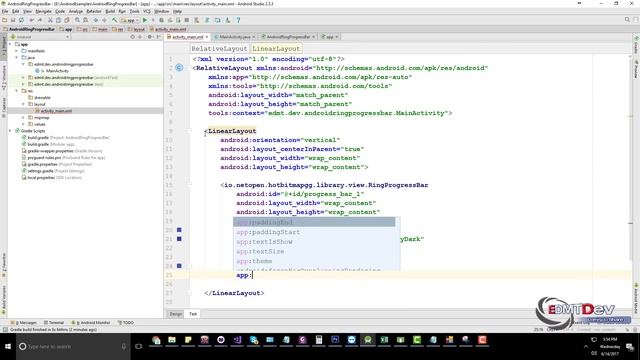Viewport: 640px width, 360px height.
Task: Click the Debug app icon
Action: pyautogui.click(x=162, y=20)
